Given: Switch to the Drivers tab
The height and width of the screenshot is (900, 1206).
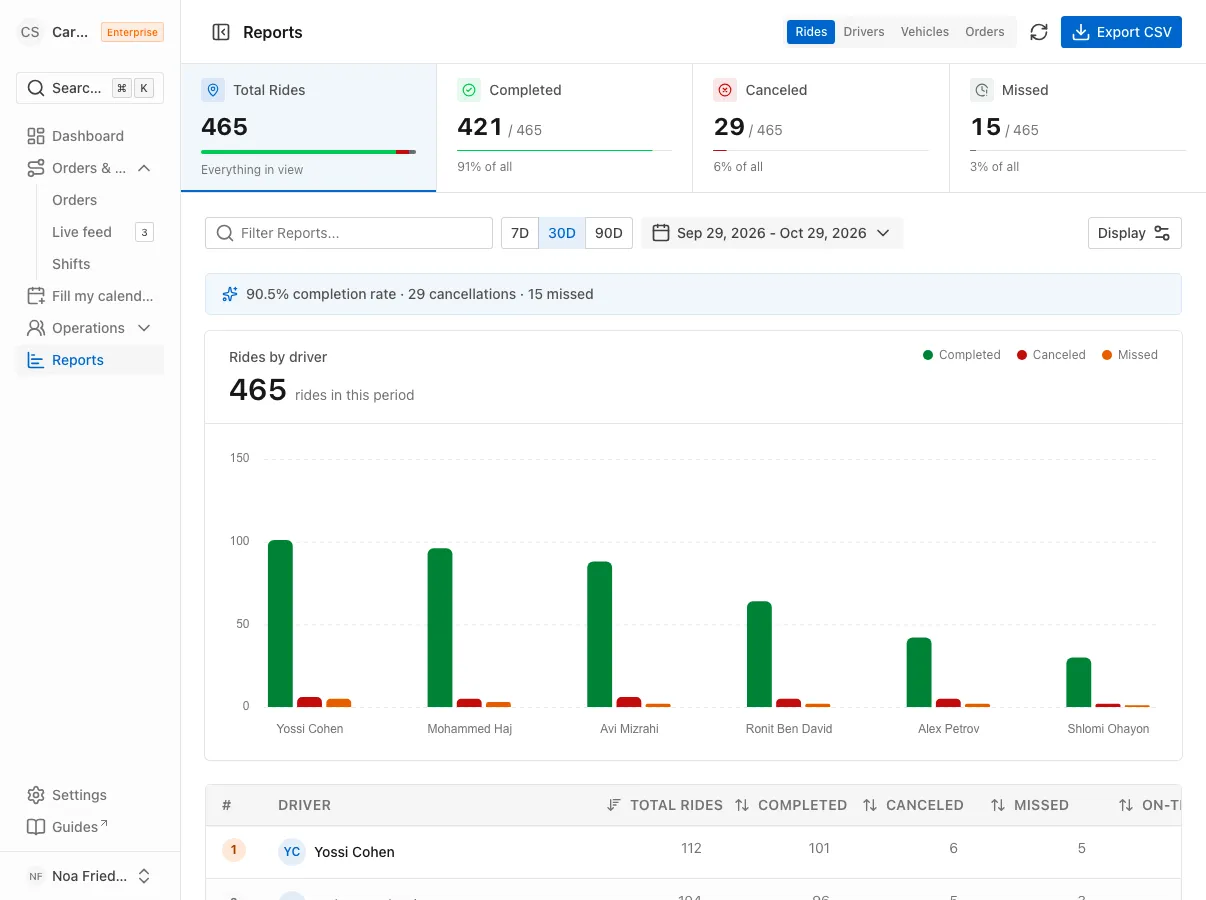Looking at the screenshot, I should point(864,32).
